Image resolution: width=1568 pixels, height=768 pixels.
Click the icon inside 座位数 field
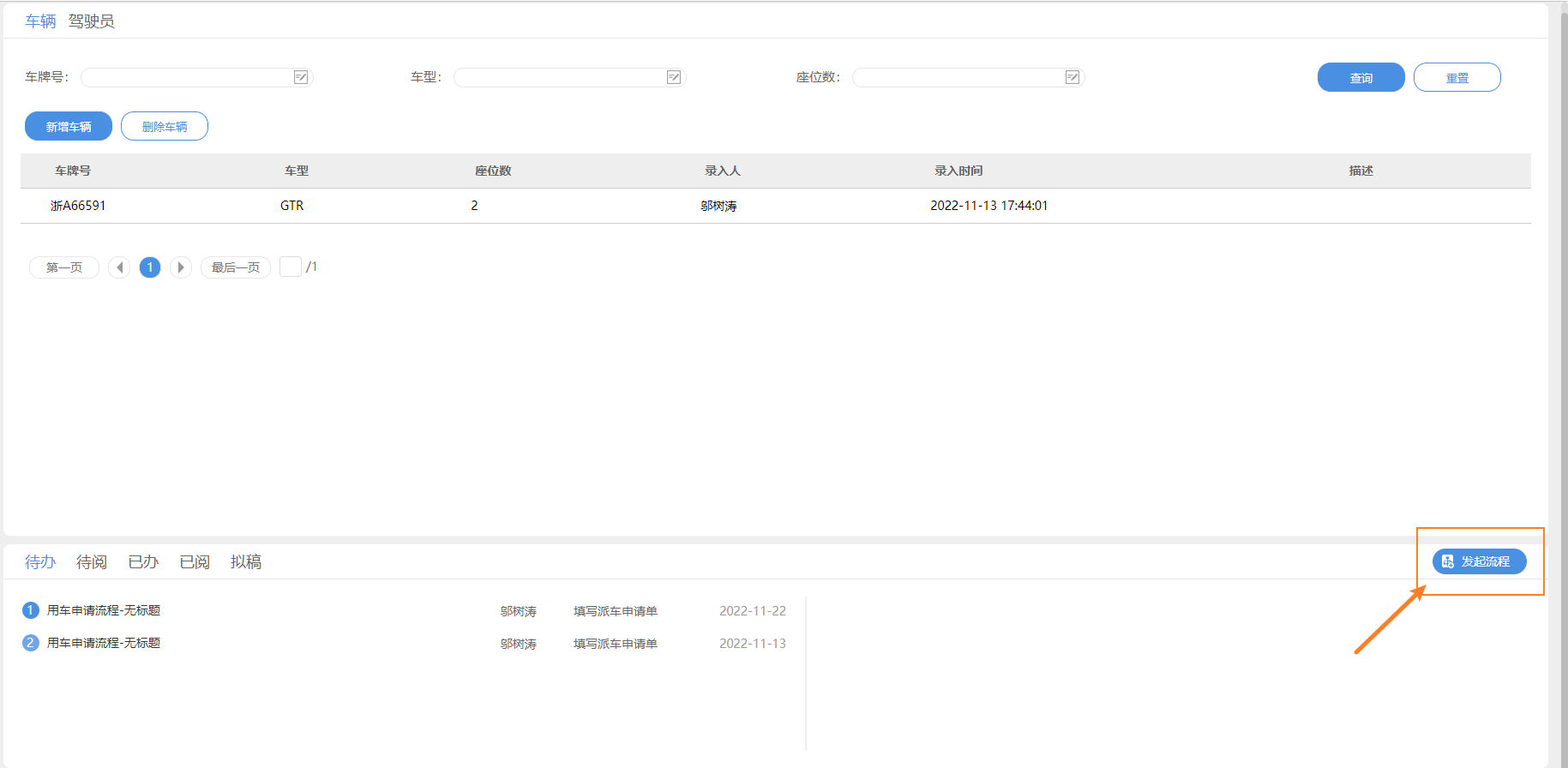point(1072,77)
